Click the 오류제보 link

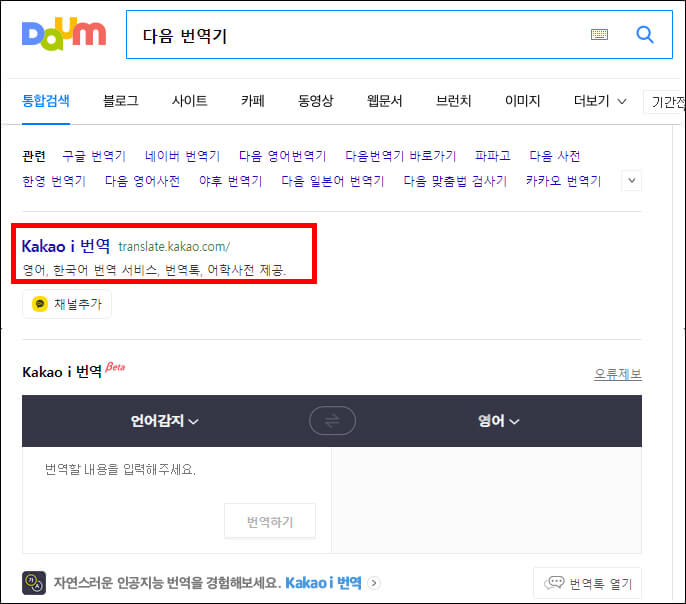[x=618, y=374]
